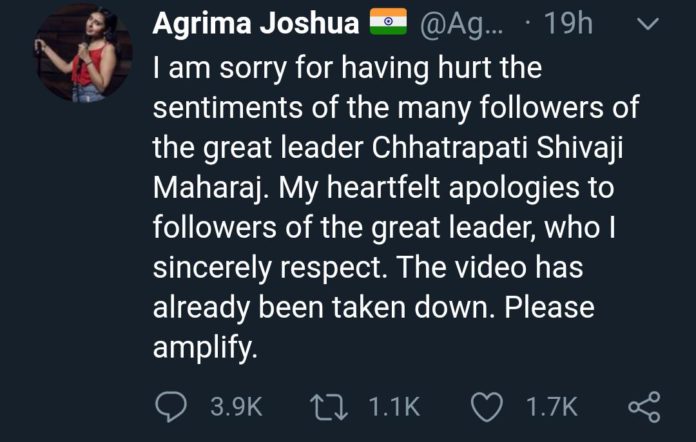Click the opening line "I am sorry for having"

(291, 68)
